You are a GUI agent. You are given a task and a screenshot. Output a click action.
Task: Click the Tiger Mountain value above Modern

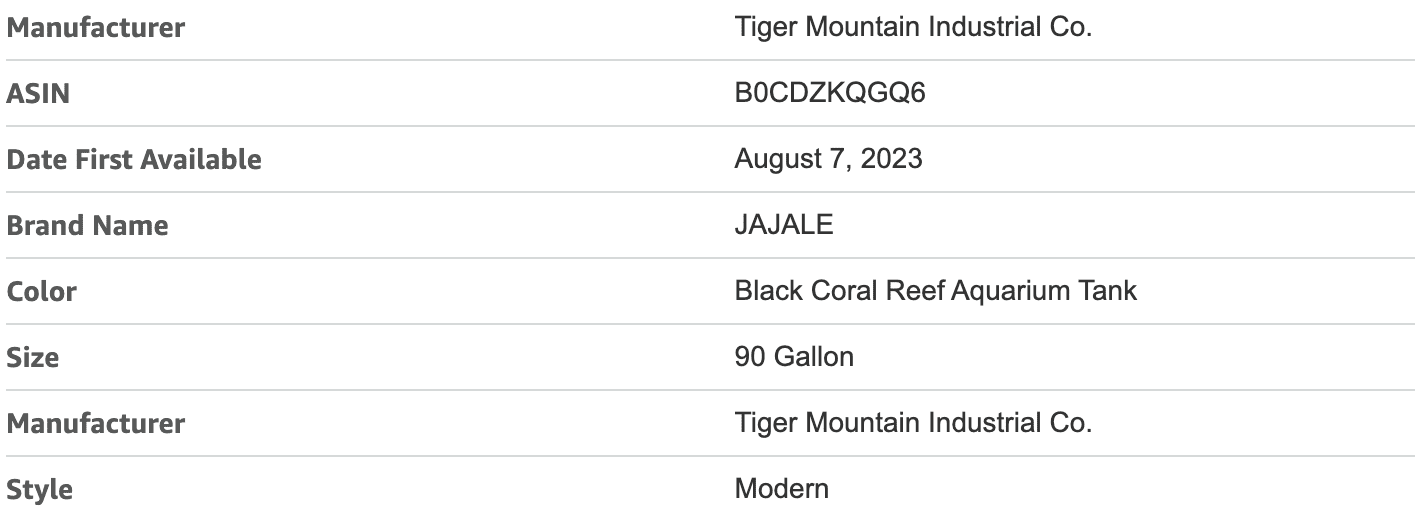(913, 422)
